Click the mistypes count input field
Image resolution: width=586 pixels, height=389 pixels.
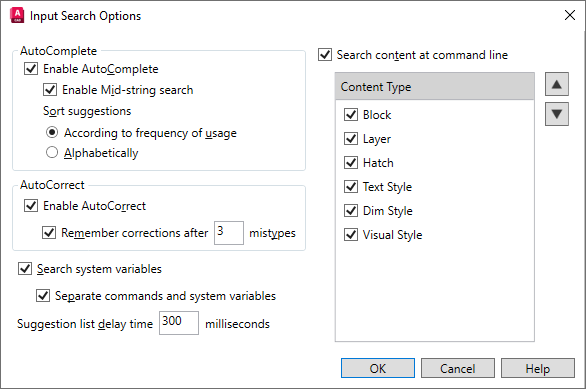pos(229,233)
